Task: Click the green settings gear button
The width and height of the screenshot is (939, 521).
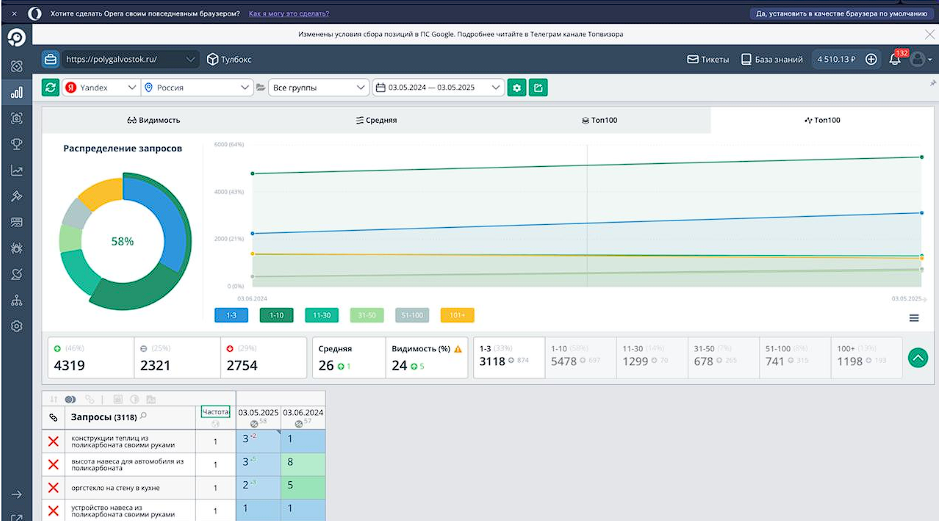Action: [517, 88]
